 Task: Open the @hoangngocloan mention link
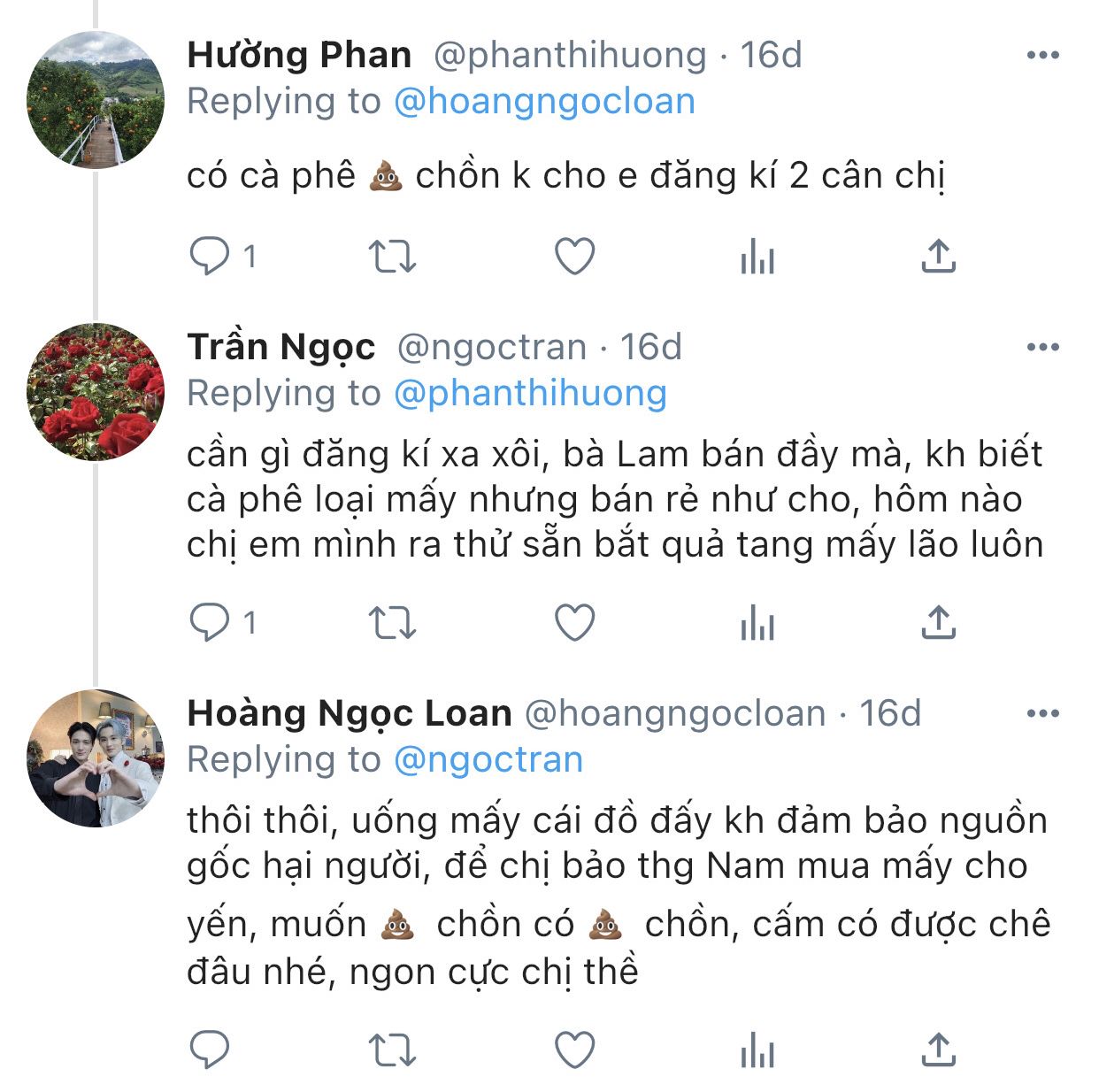[544, 102]
